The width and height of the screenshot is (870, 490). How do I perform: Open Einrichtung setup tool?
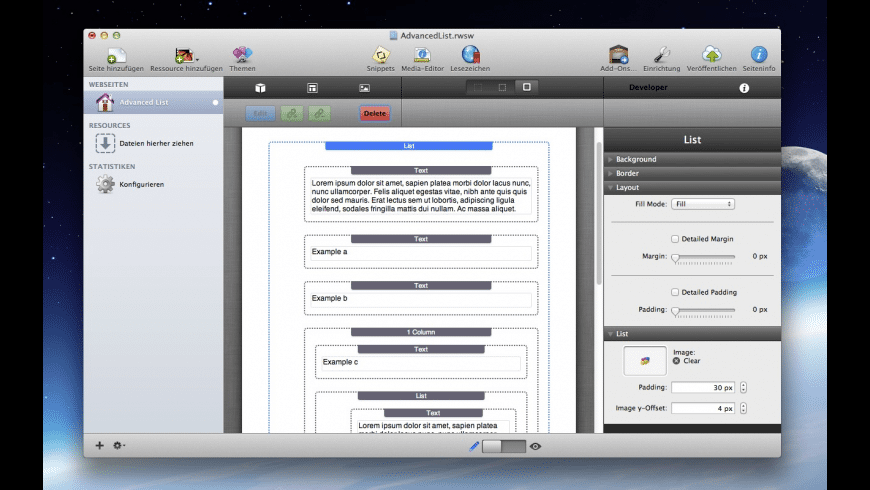click(661, 54)
